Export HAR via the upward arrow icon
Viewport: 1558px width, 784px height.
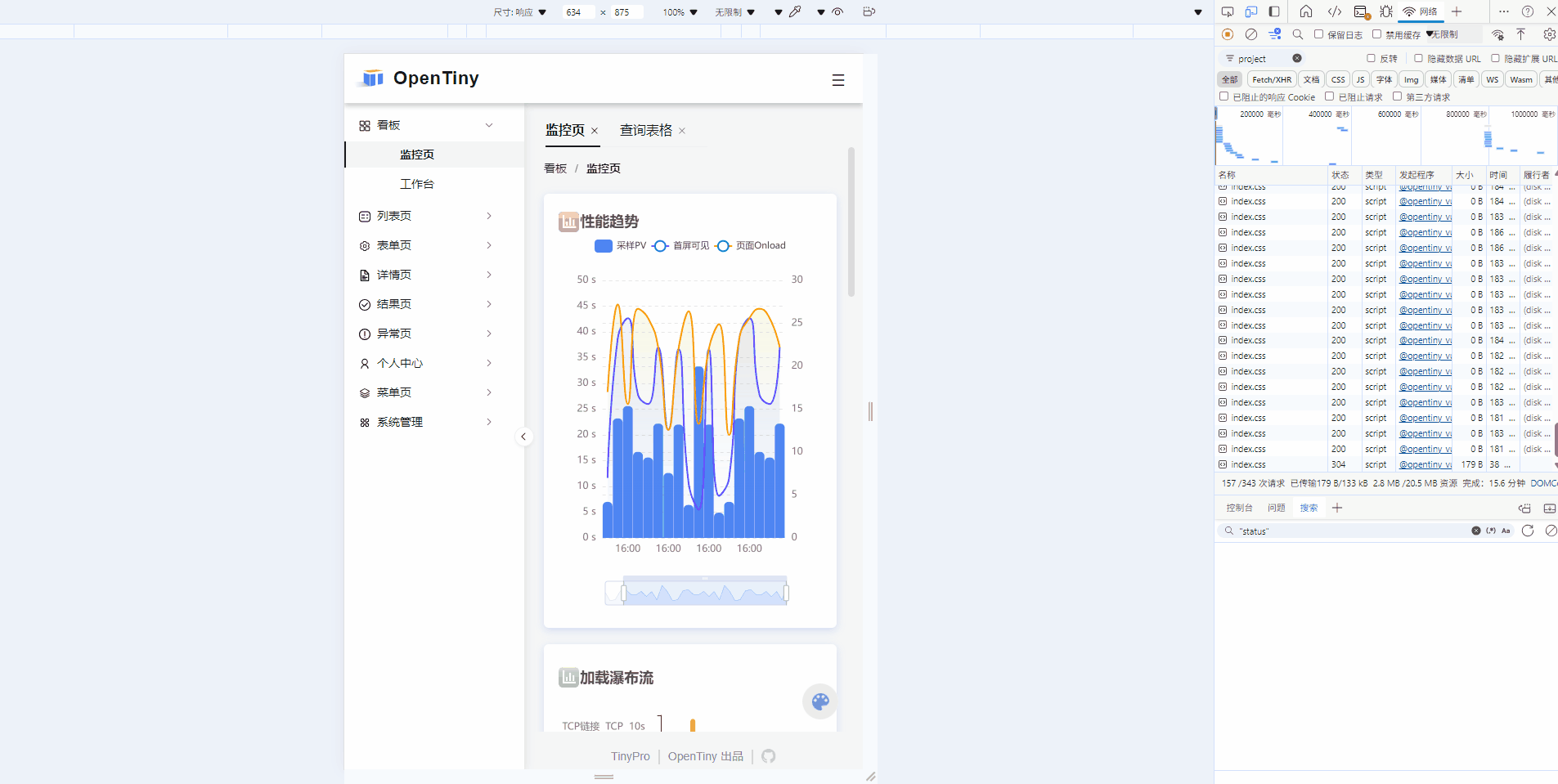(x=1520, y=34)
